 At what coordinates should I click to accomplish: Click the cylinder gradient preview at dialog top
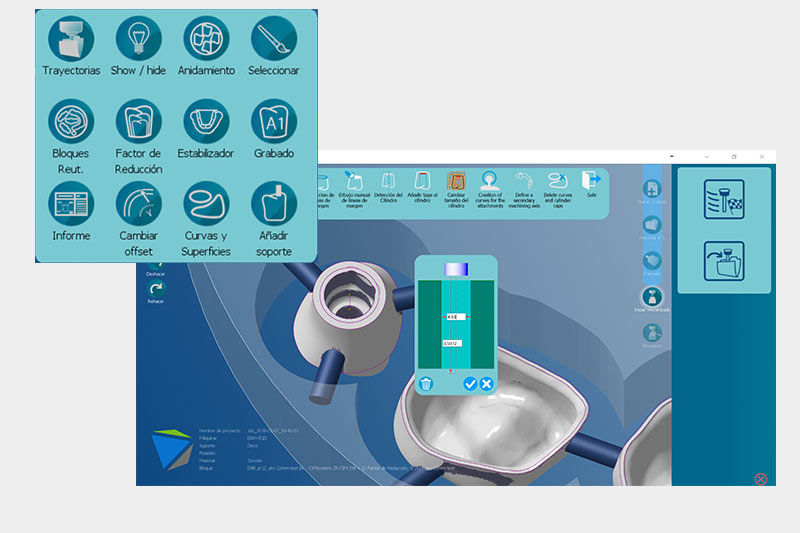[x=456, y=269]
